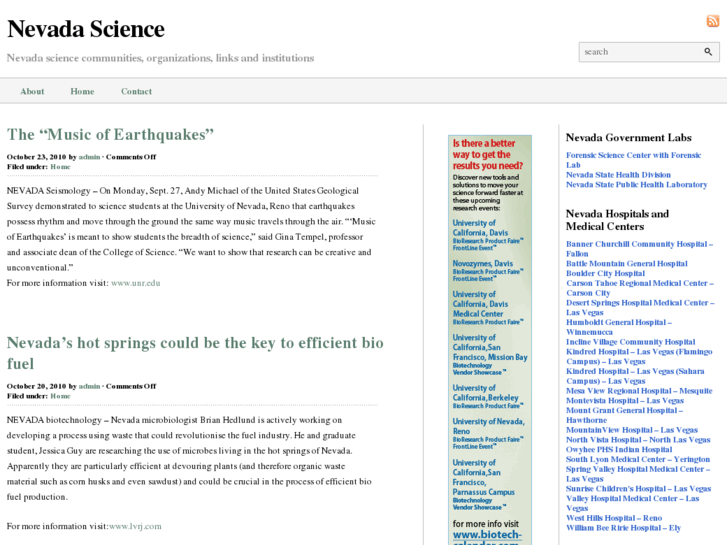Image resolution: width=727 pixels, height=545 pixels.
Task: Visit the www.lvrj.com link
Action: coord(135,526)
